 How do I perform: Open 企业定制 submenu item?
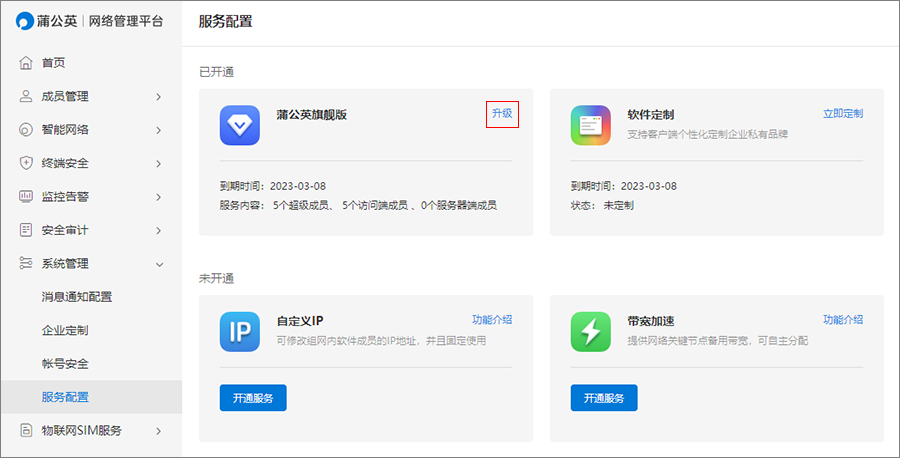(65, 330)
